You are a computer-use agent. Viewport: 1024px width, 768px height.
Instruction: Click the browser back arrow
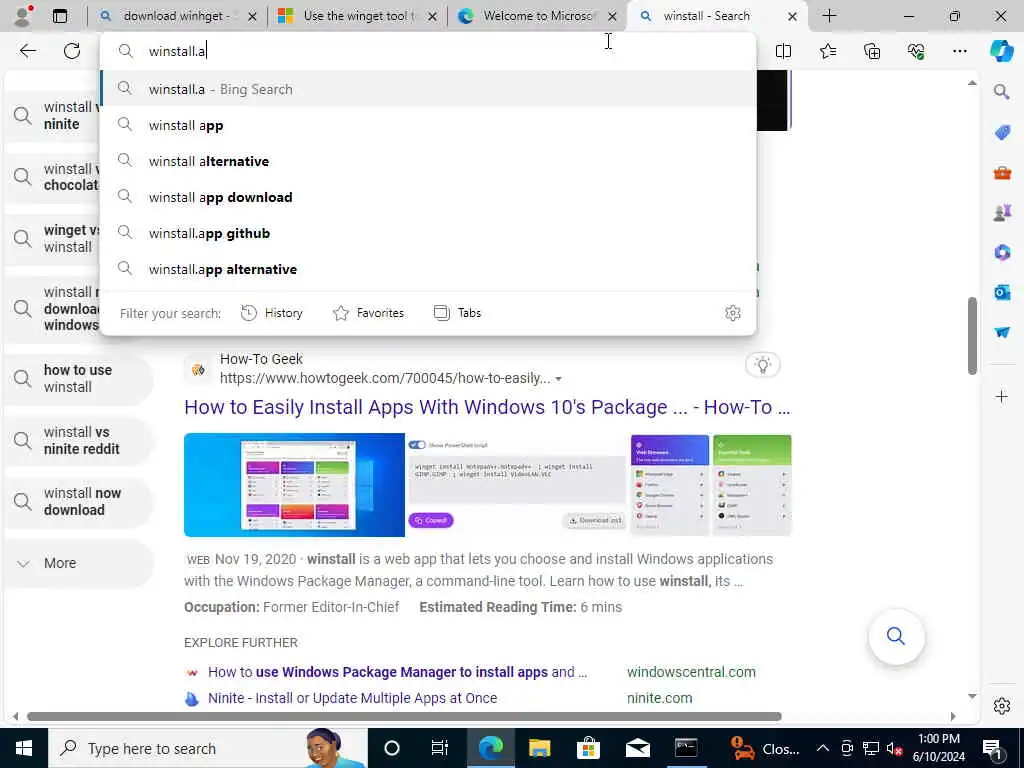click(x=27, y=51)
